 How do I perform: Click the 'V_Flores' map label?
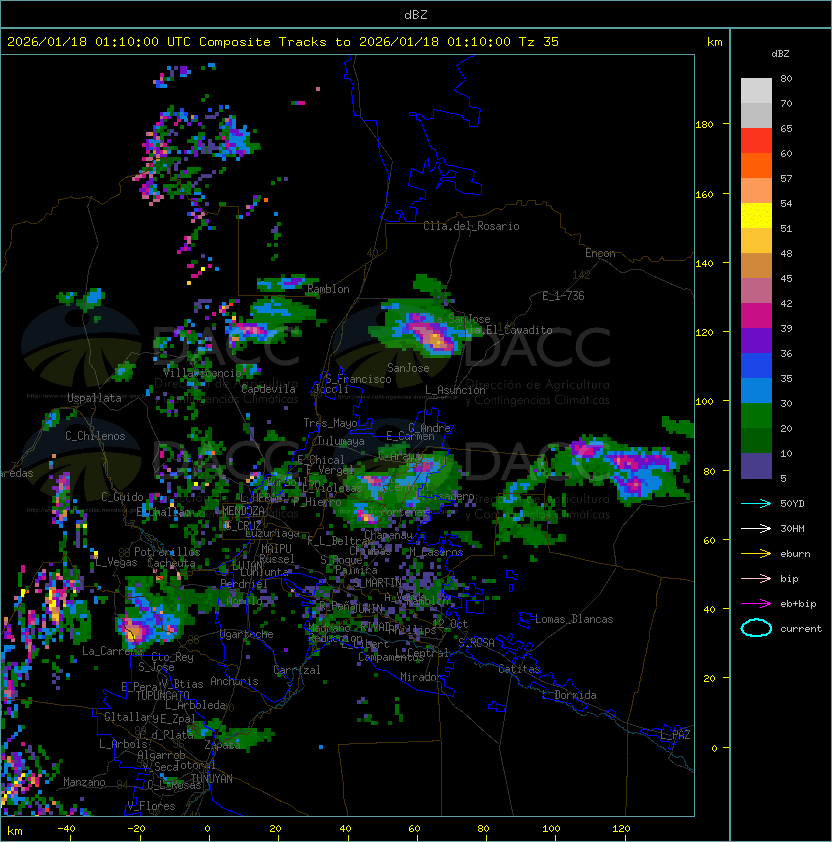[x=151, y=806]
